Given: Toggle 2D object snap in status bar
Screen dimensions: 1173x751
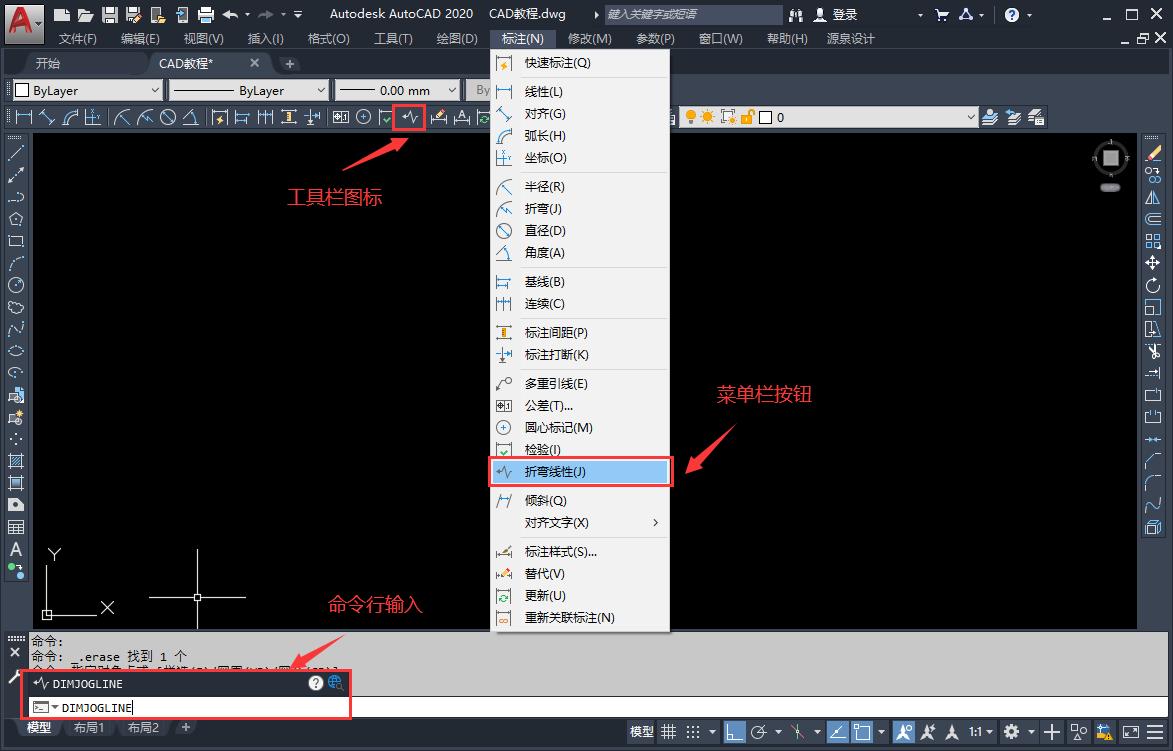Looking at the screenshot, I should tap(863, 732).
